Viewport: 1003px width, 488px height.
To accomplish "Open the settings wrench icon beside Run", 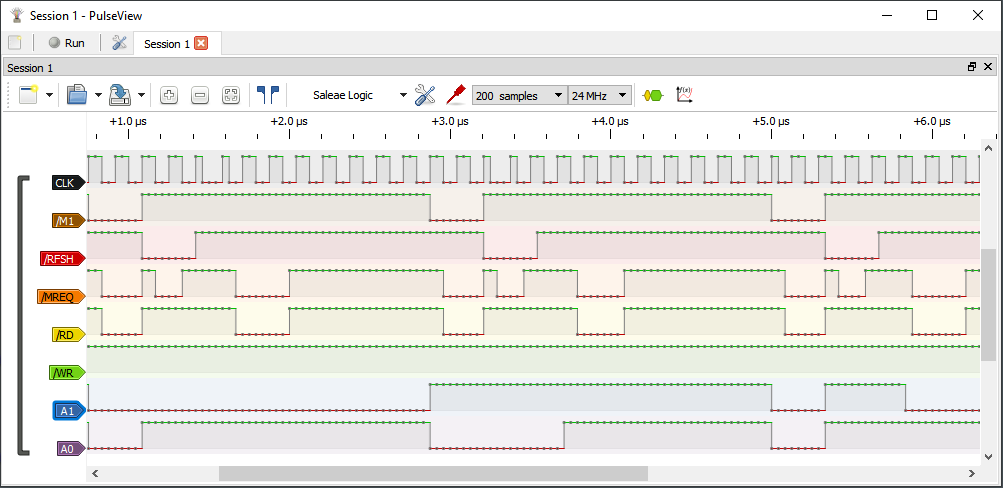I will 119,43.
